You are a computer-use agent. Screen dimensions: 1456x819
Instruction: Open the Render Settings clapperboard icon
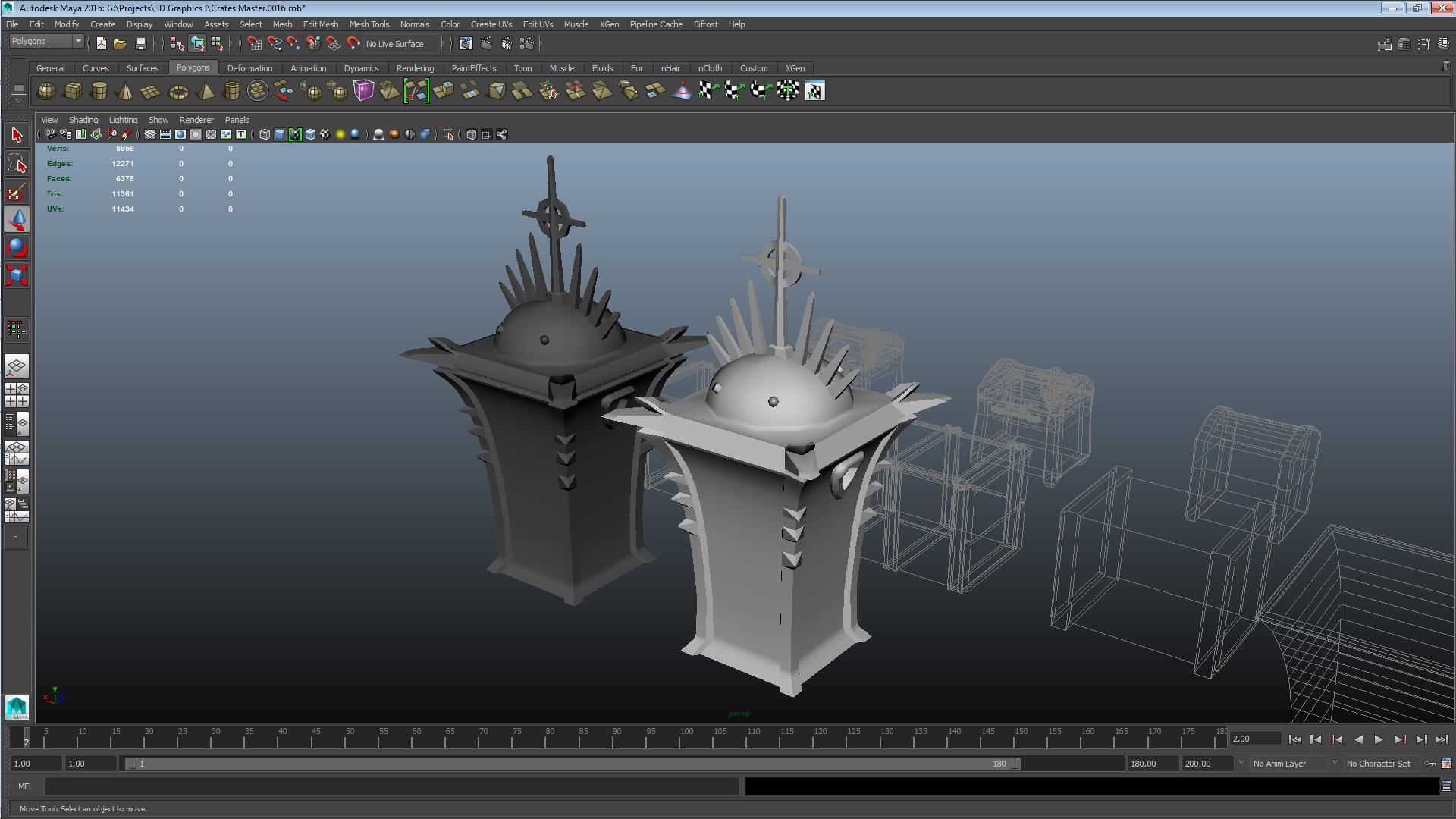(x=526, y=44)
